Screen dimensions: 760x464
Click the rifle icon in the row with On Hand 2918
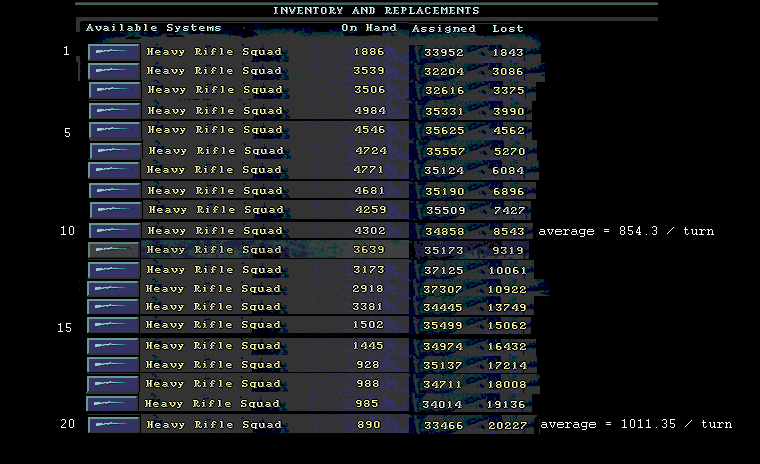(x=113, y=289)
